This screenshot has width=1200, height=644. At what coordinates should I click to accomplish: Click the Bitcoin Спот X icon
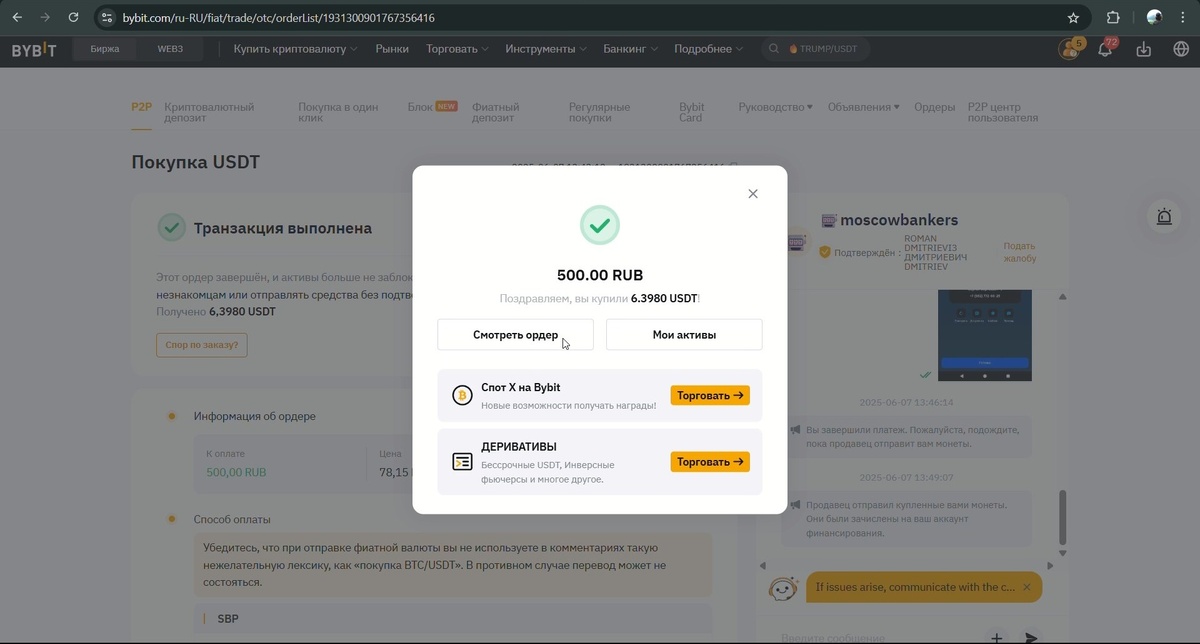tap(462, 395)
